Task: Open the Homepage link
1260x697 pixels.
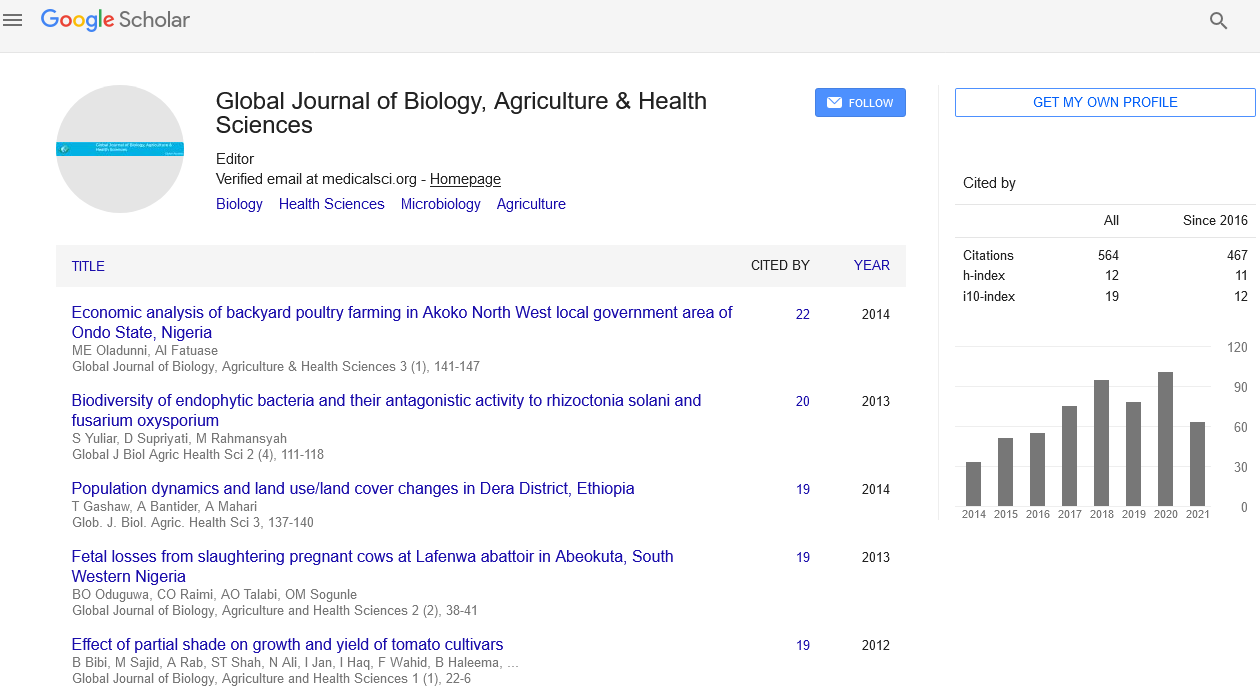Action: pos(465,180)
